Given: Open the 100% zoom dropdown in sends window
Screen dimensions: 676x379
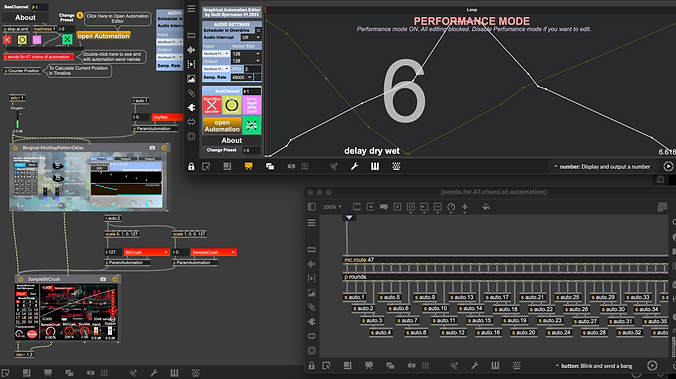Looking at the screenshot, I should point(332,207).
